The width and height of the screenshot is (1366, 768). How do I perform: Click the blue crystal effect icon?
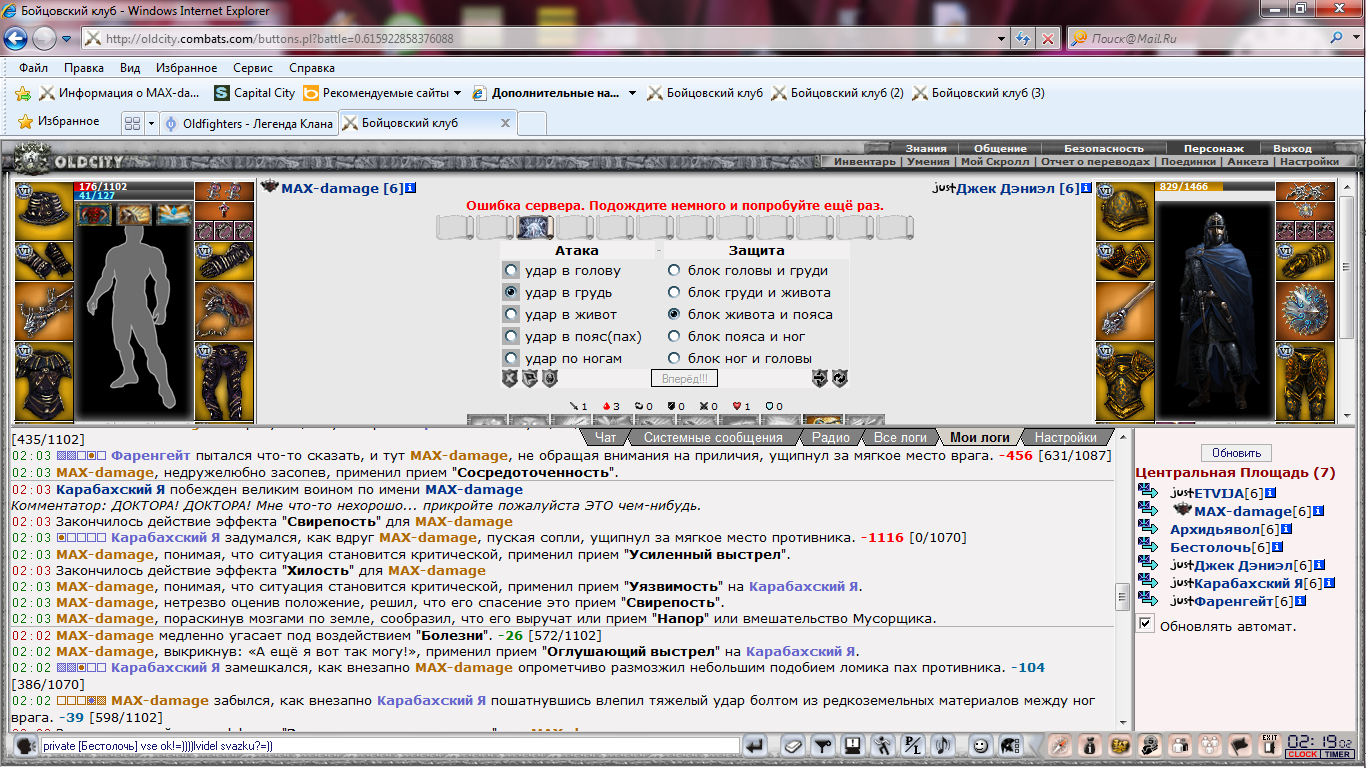point(174,214)
